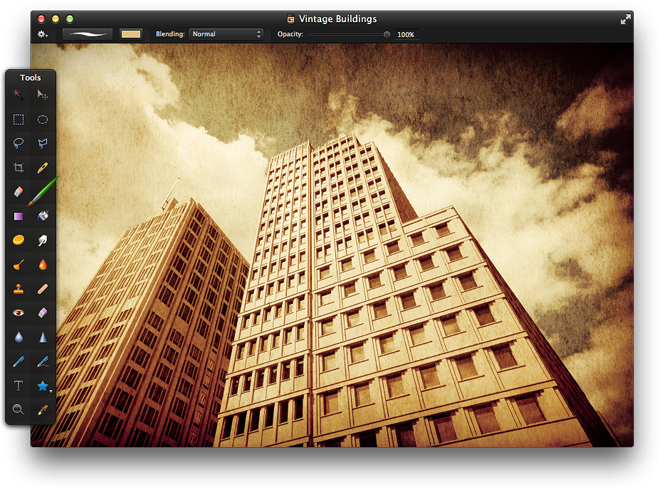The height and width of the screenshot is (489, 660).
Task: Click the document icon beside Vintage Buildings
Action: (290, 19)
